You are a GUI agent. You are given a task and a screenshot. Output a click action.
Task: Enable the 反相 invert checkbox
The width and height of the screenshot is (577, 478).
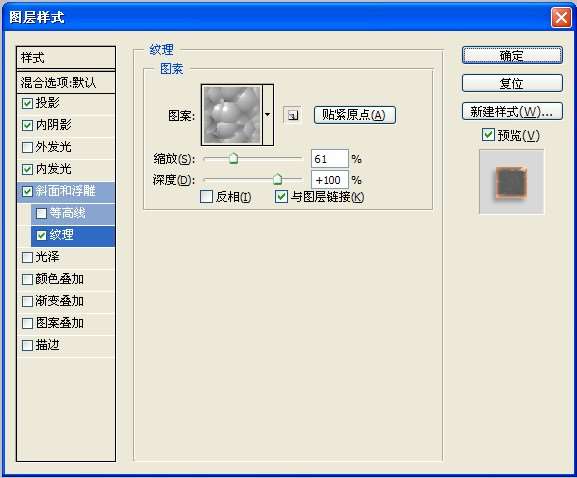(206, 196)
